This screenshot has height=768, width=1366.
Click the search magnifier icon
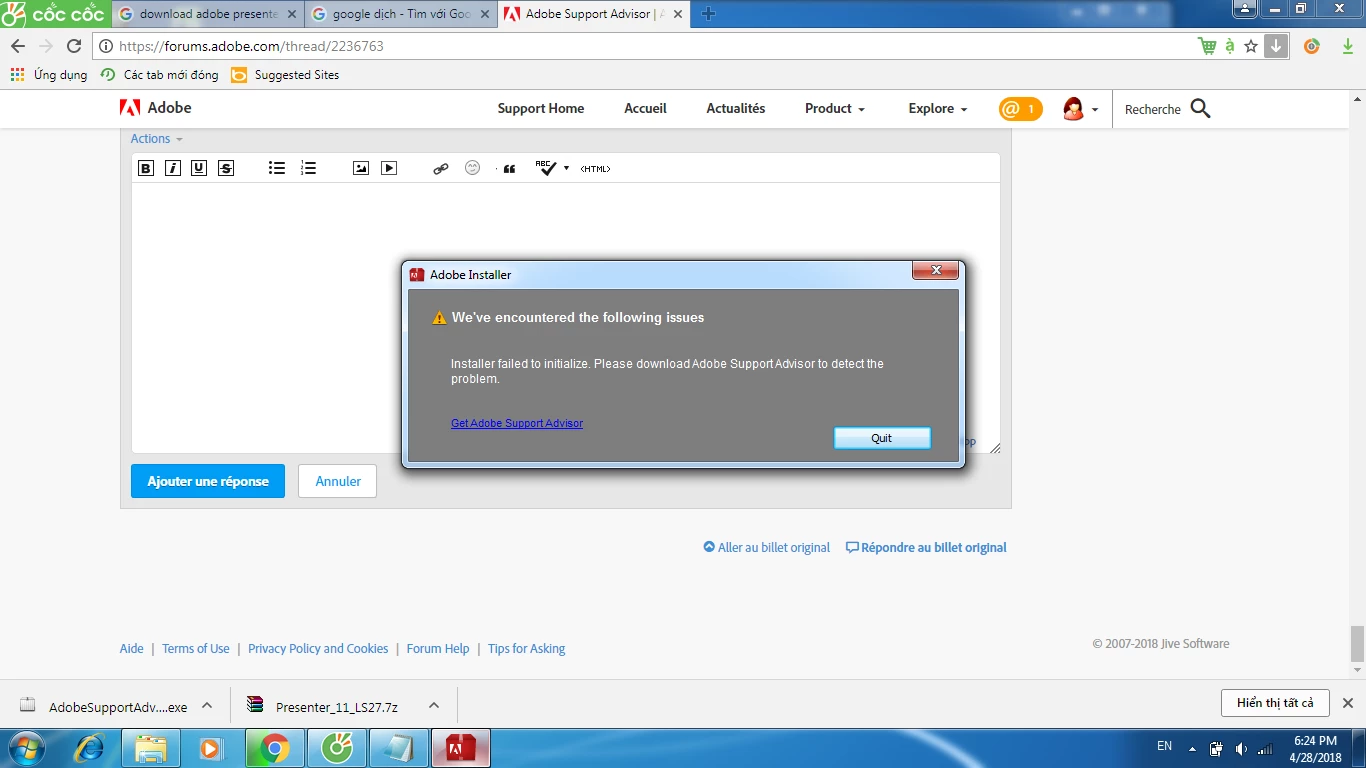[1201, 108]
